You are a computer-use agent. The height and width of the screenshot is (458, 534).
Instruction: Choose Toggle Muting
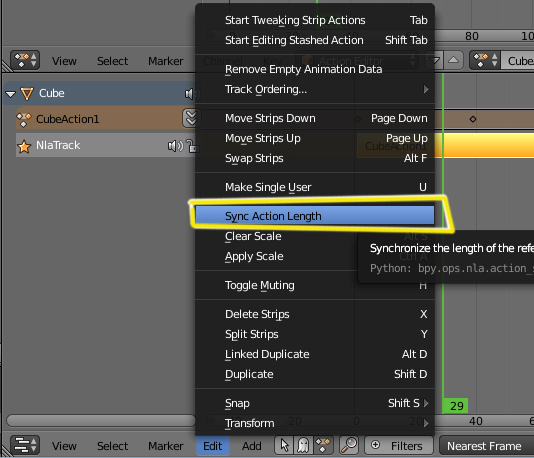[x=315, y=285]
